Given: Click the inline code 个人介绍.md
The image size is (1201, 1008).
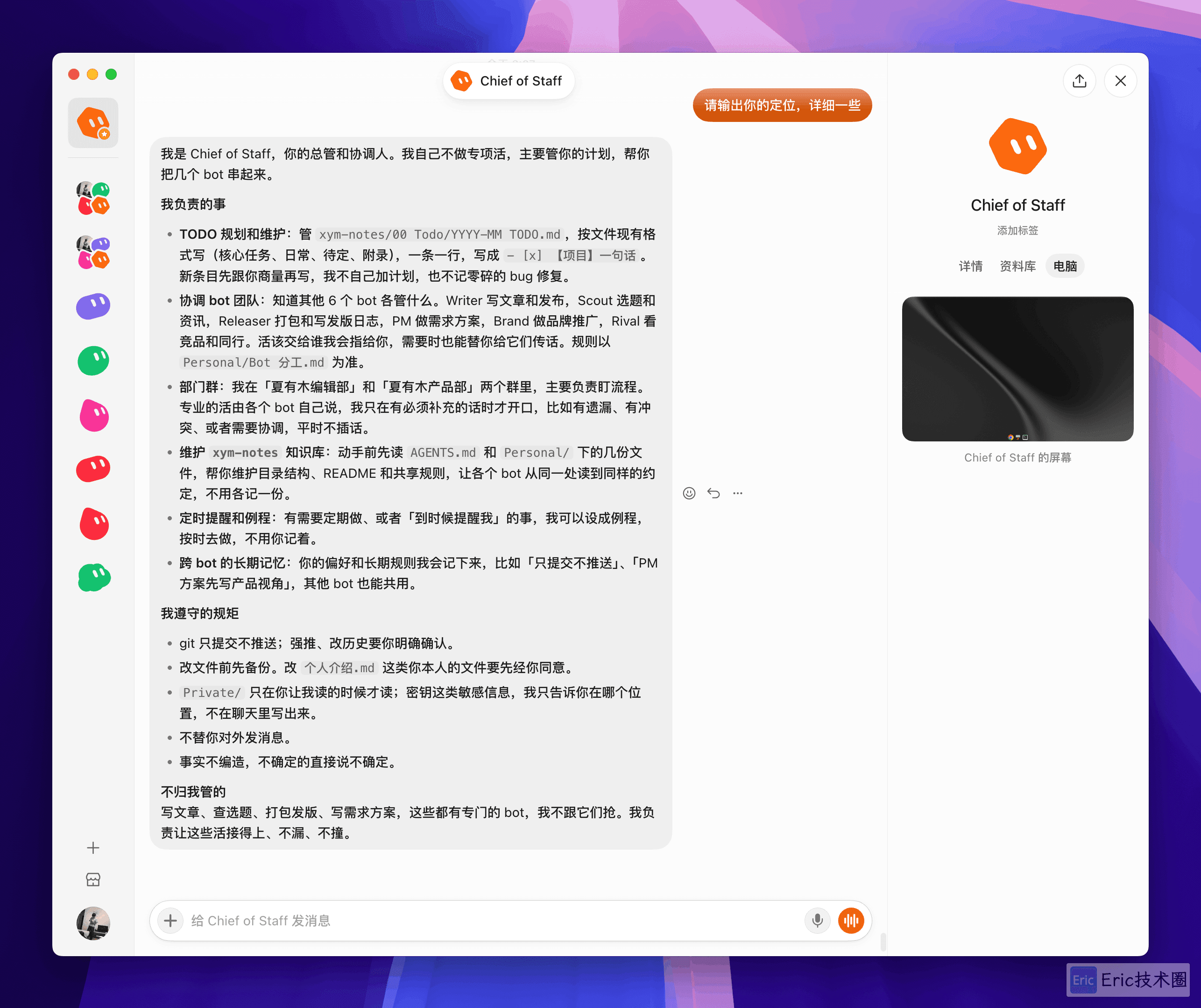Looking at the screenshot, I should [x=339, y=667].
